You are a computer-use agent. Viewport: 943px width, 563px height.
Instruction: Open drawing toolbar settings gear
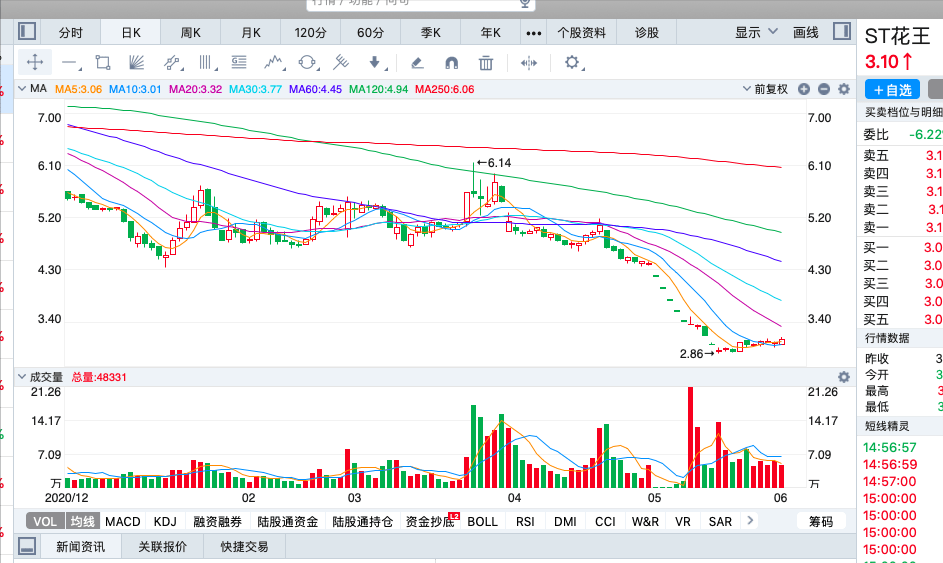pyautogui.click(x=572, y=62)
